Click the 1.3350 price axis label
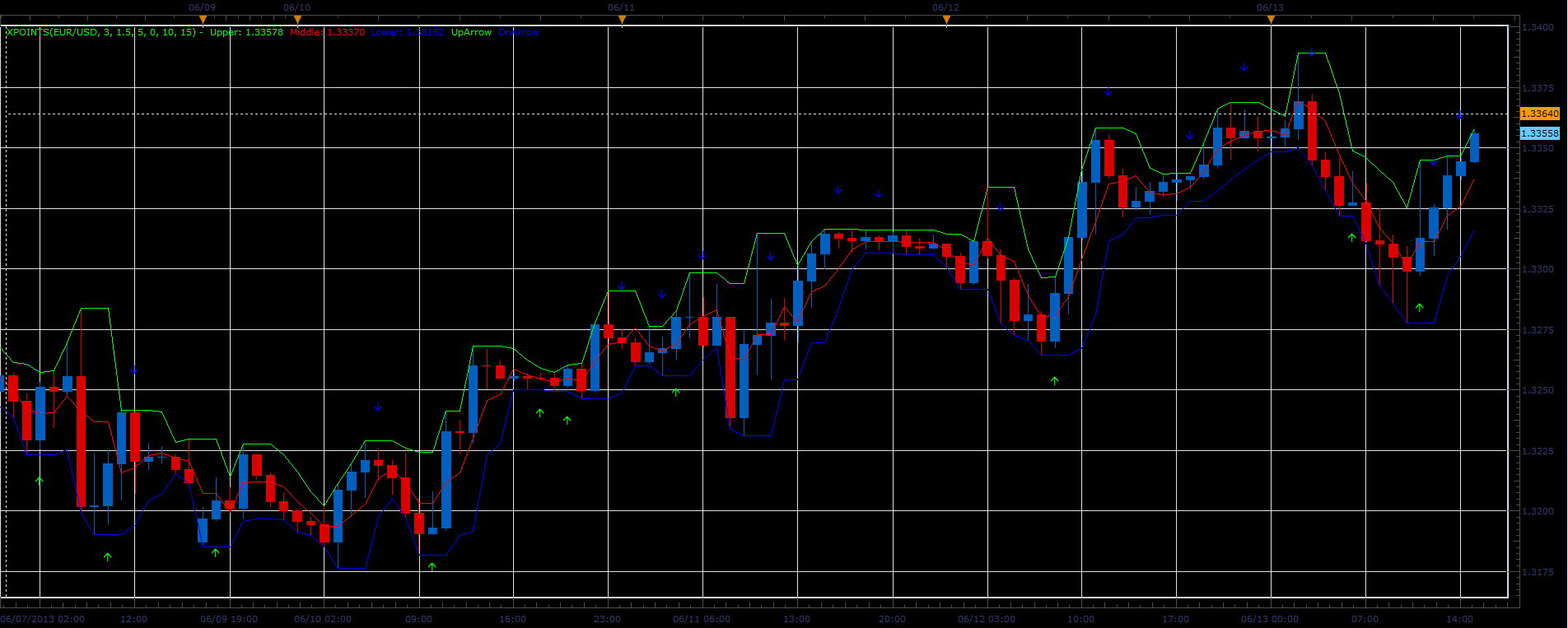The width and height of the screenshot is (1568, 628). click(1538, 148)
